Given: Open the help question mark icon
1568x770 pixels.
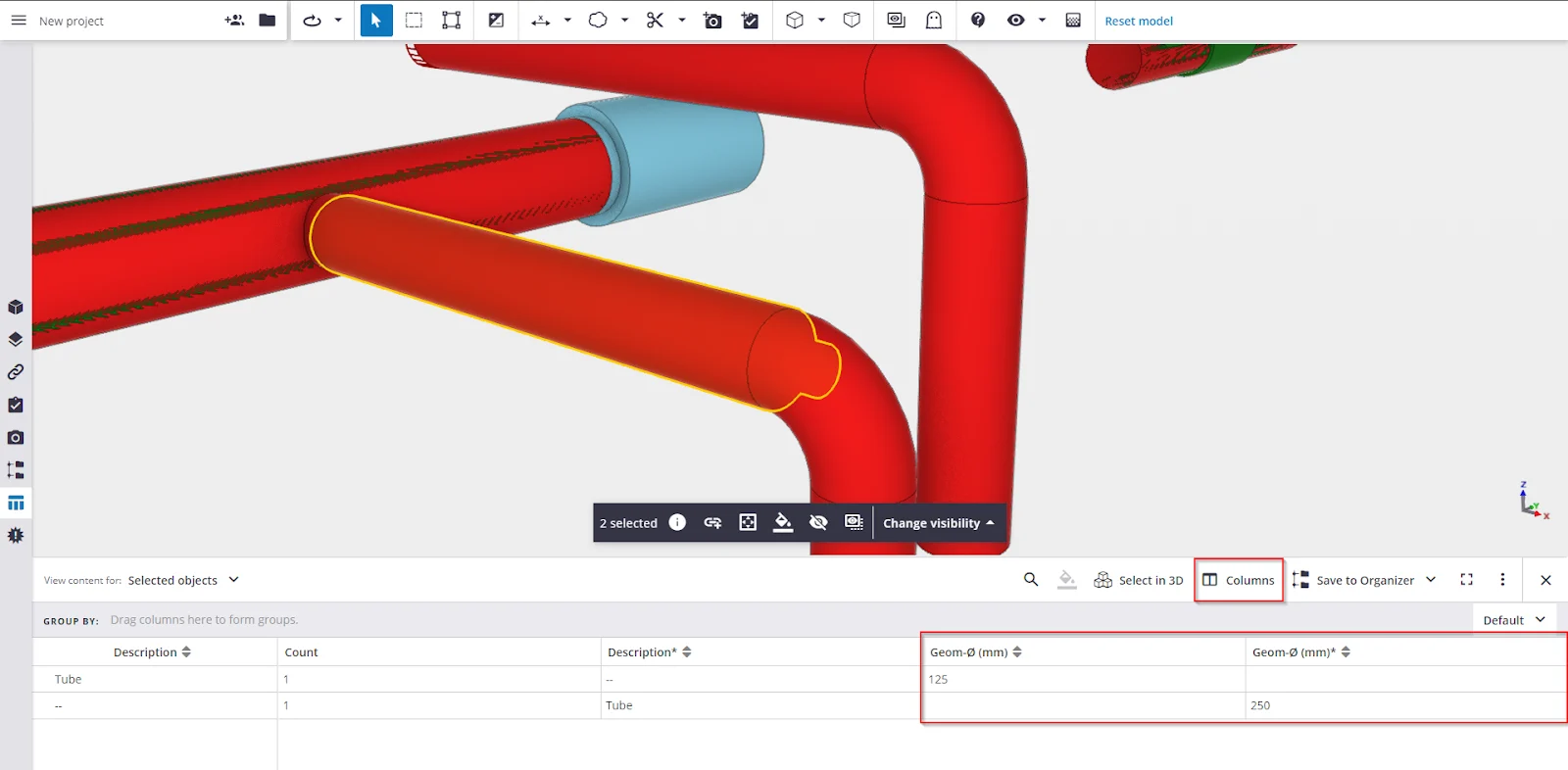Looking at the screenshot, I should (x=978, y=21).
